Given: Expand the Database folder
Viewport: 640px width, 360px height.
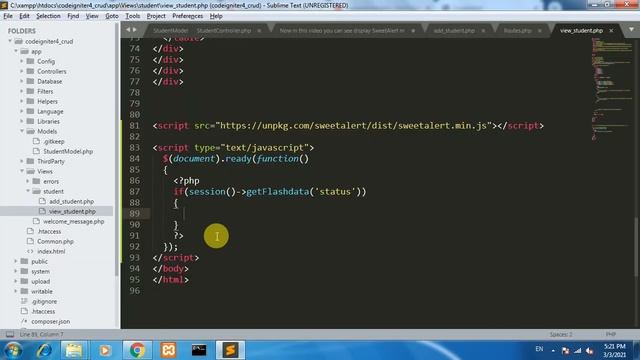Looking at the screenshot, I should click(22, 81).
